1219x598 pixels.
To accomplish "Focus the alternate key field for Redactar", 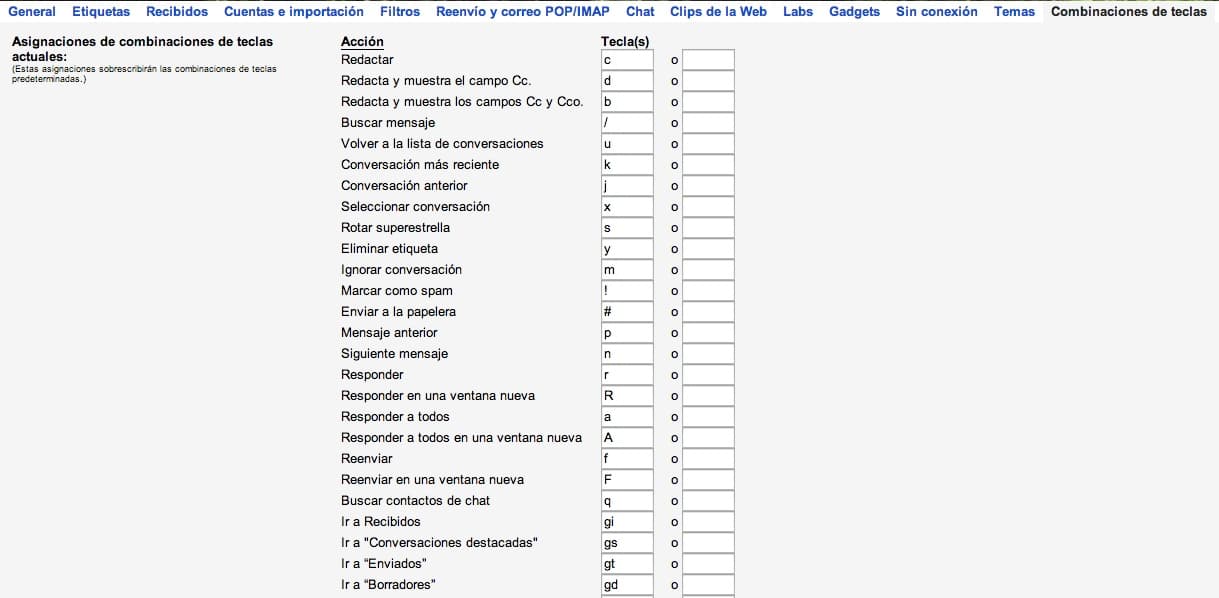I will [x=708, y=60].
